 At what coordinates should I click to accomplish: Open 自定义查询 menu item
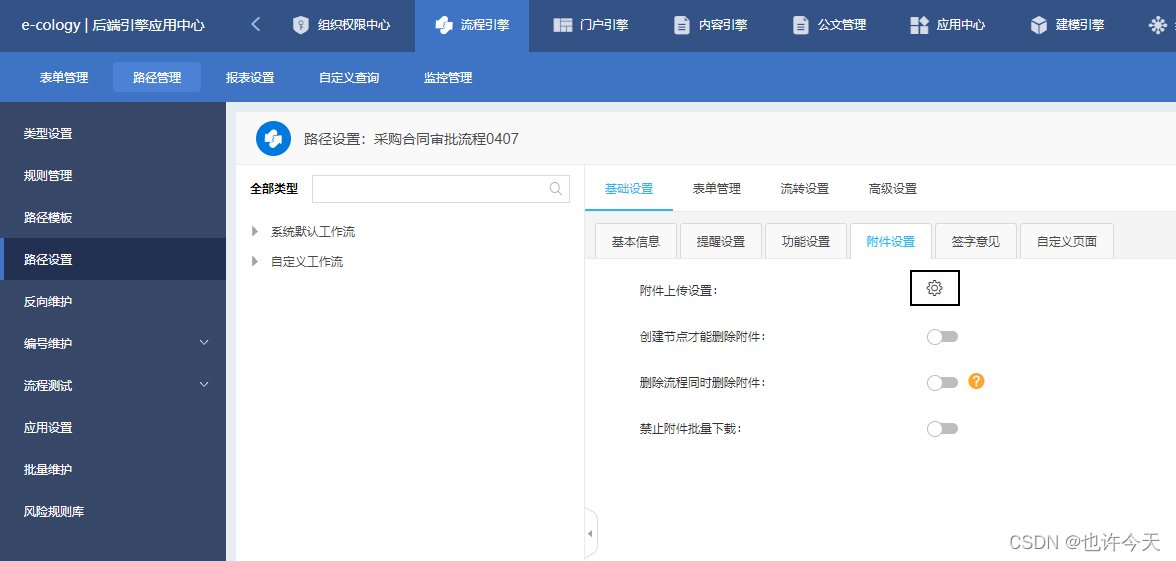[349, 77]
